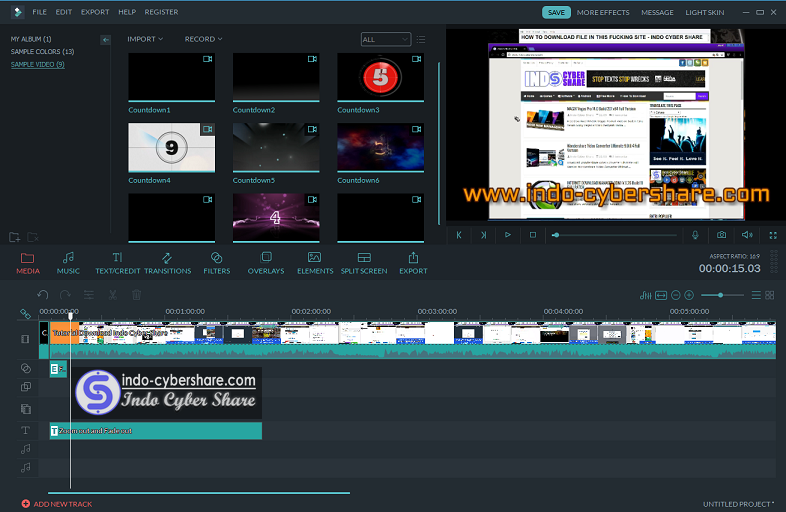Play the preview video
The image size is (786, 512).
point(508,235)
